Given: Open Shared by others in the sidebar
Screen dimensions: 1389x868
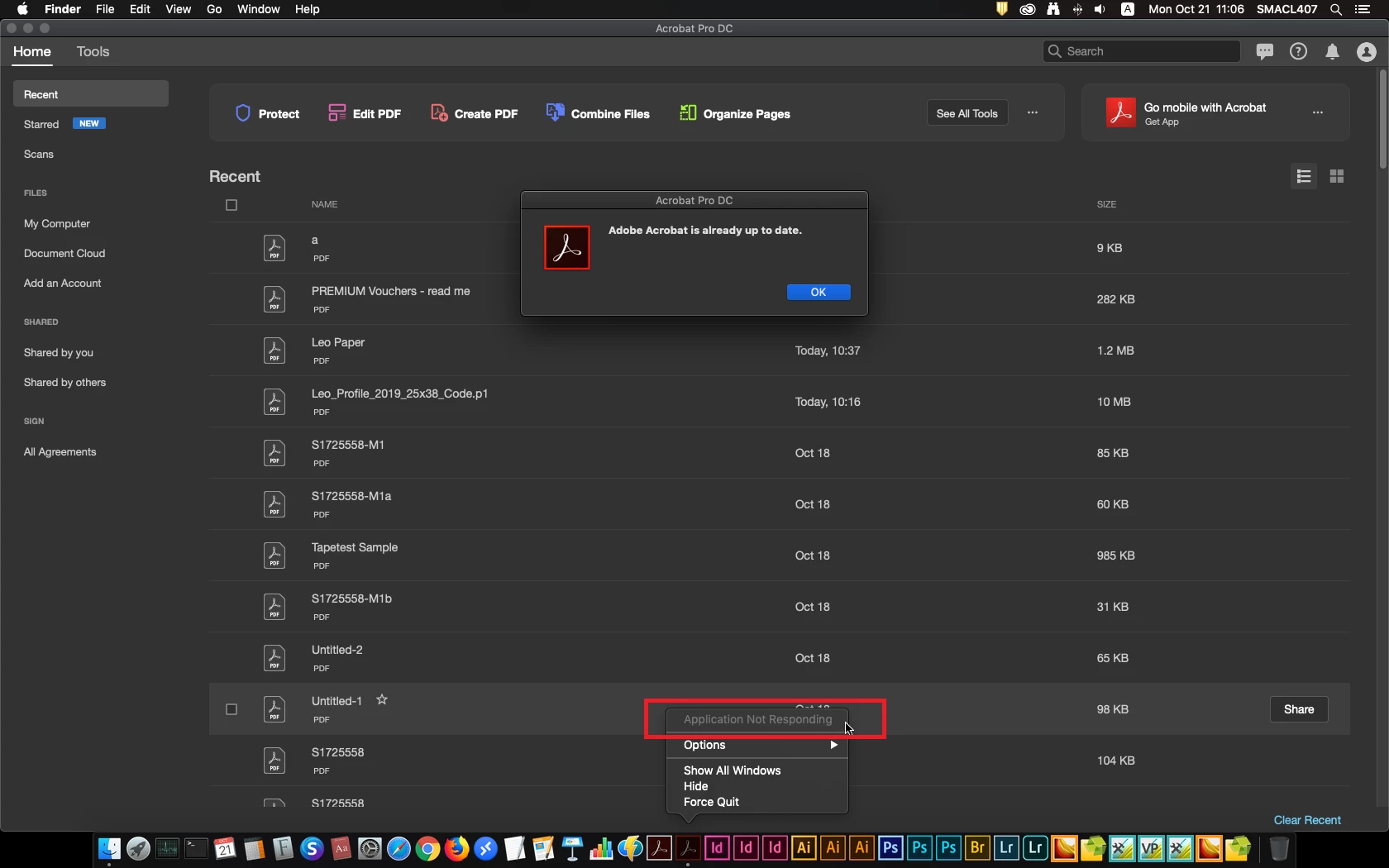Looking at the screenshot, I should pyautogui.click(x=65, y=382).
